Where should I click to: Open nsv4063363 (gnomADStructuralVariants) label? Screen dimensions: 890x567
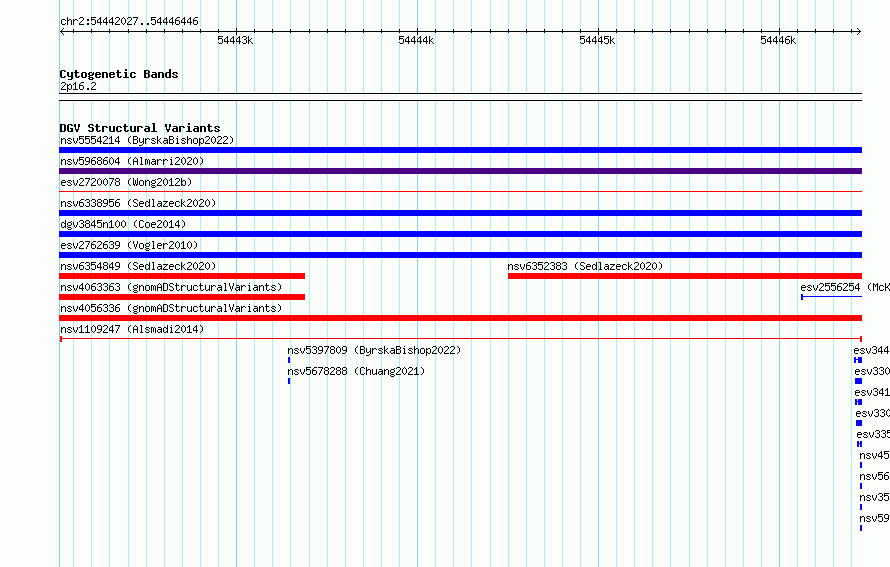(171, 287)
